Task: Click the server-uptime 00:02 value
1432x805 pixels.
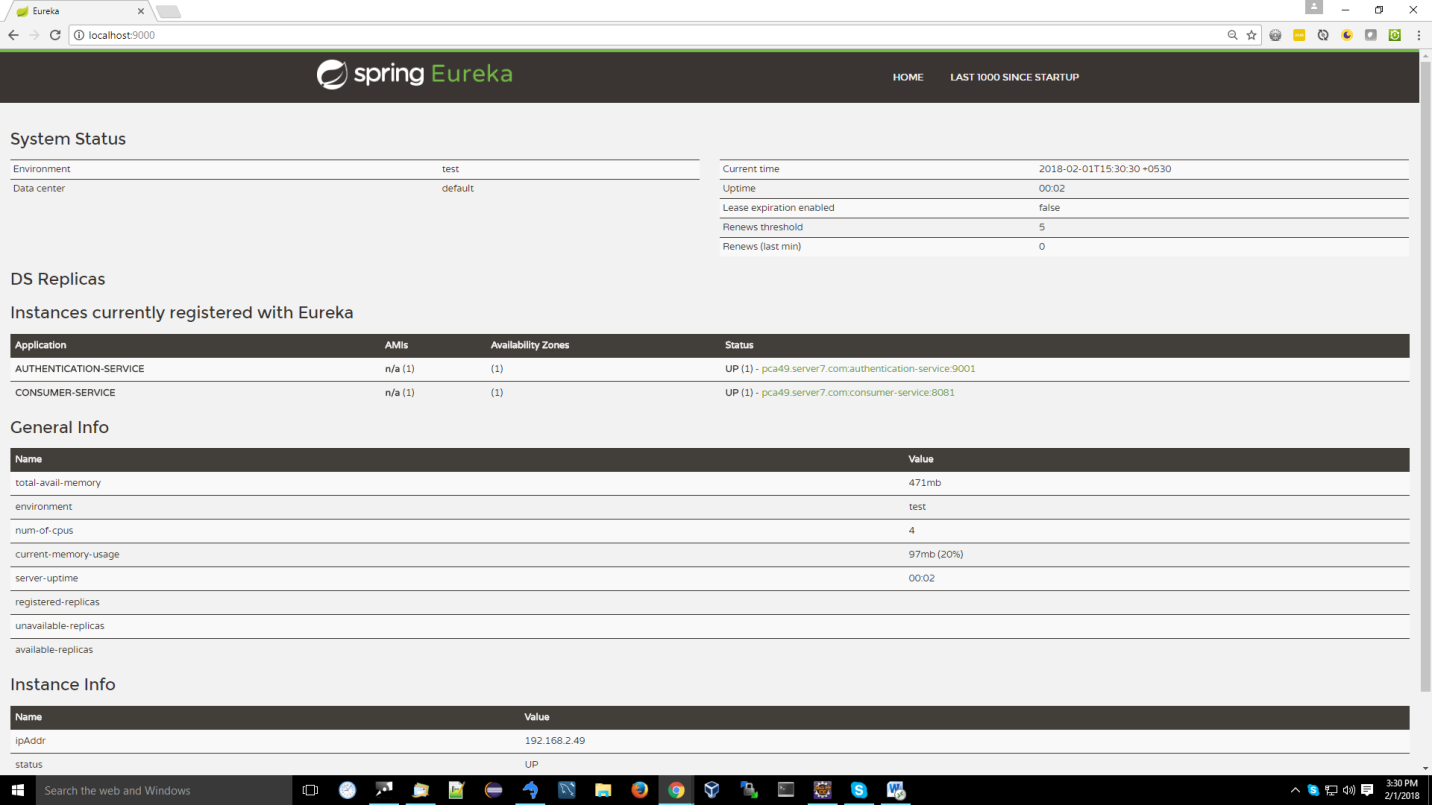Action: tap(922, 579)
